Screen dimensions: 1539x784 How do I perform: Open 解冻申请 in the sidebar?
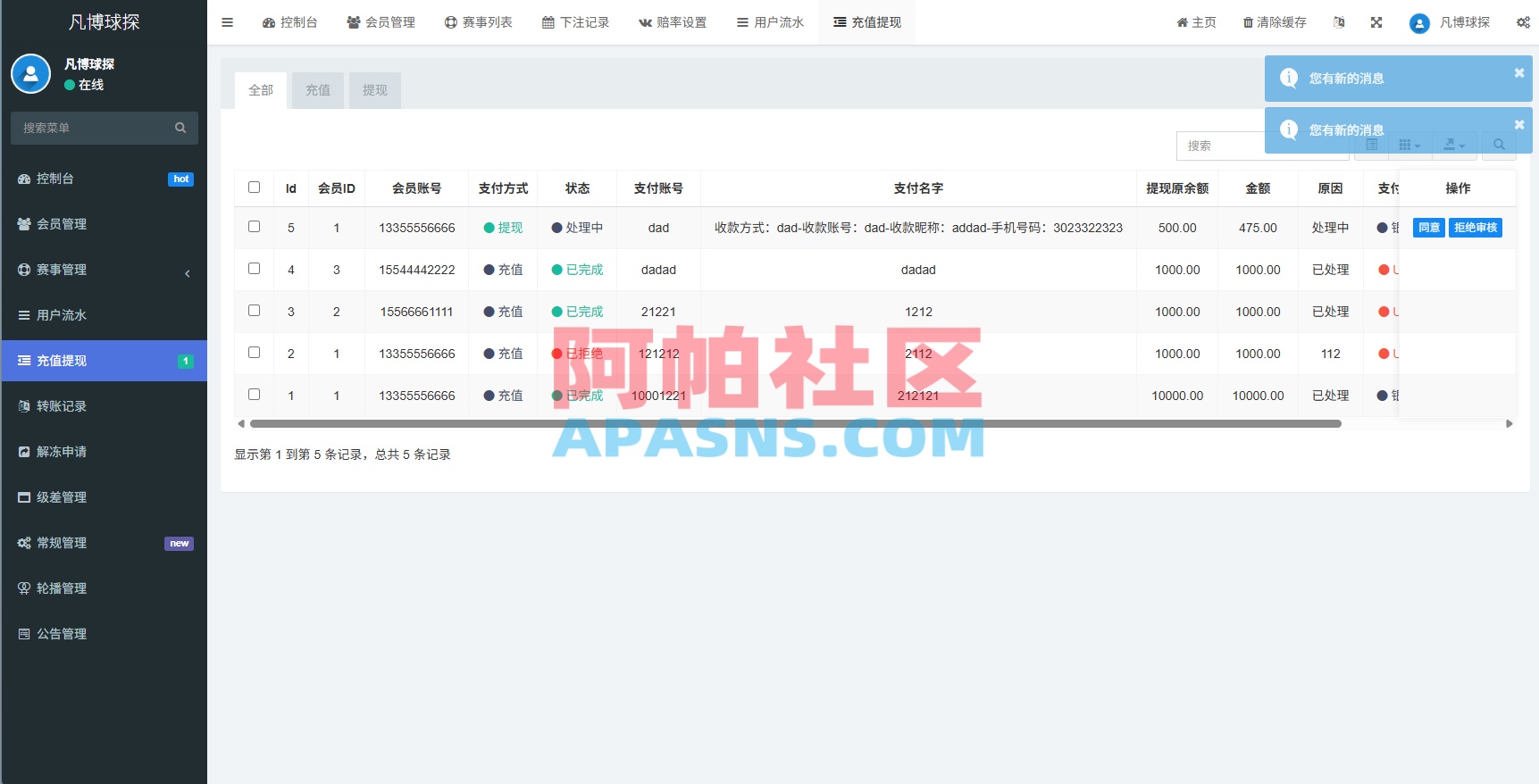point(105,452)
